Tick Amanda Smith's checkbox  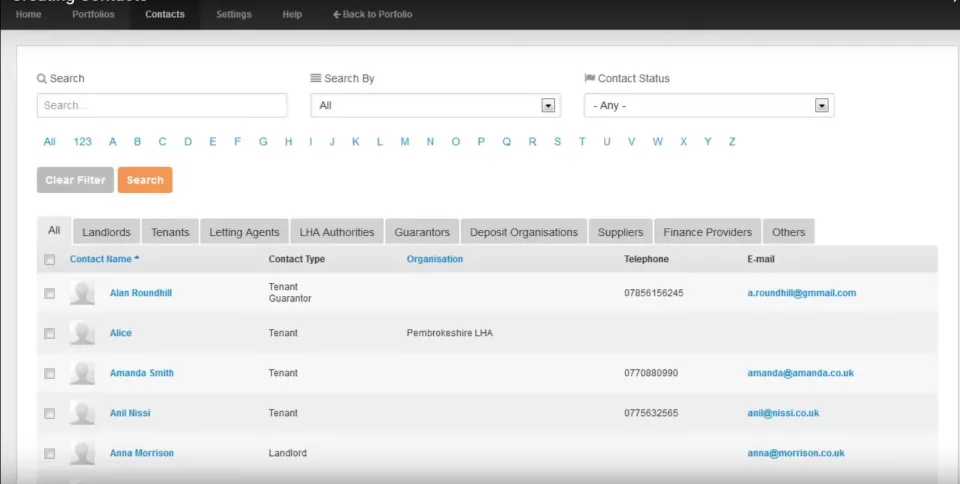pyautogui.click(x=50, y=374)
